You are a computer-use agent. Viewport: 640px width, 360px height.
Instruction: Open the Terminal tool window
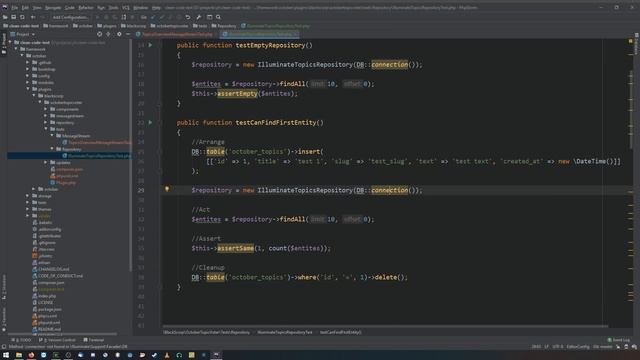(x=94, y=340)
